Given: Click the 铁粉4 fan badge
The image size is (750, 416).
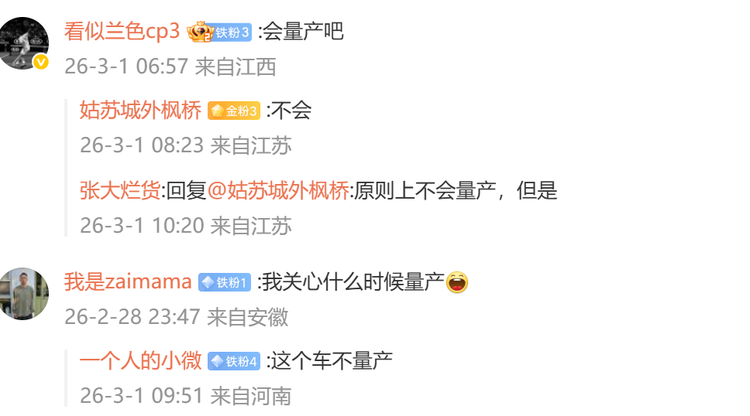Looking at the screenshot, I should pyautogui.click(x=234, y=361).
